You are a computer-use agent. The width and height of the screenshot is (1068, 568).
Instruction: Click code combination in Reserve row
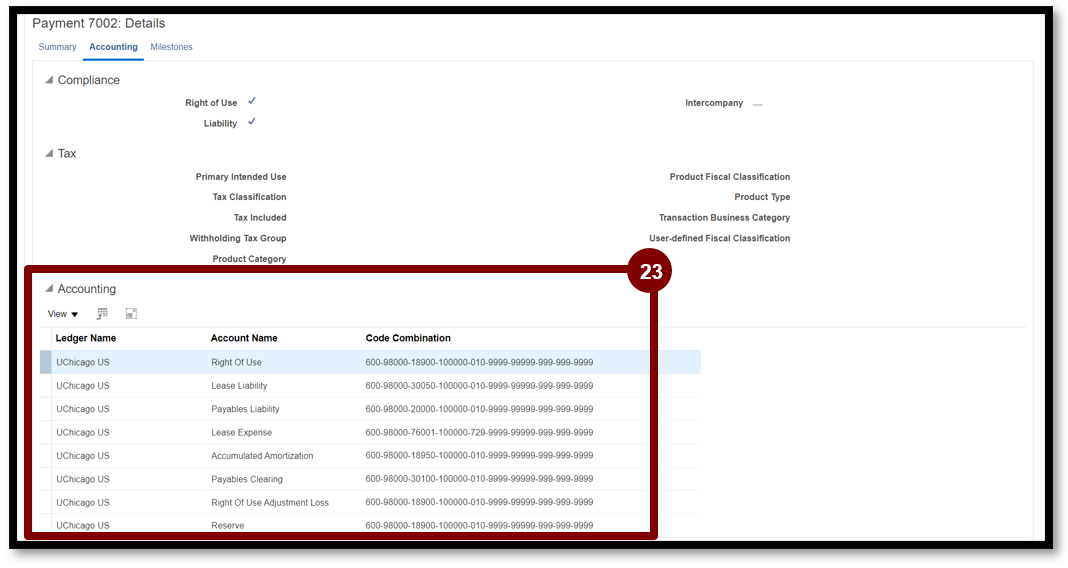pos(479,525)
